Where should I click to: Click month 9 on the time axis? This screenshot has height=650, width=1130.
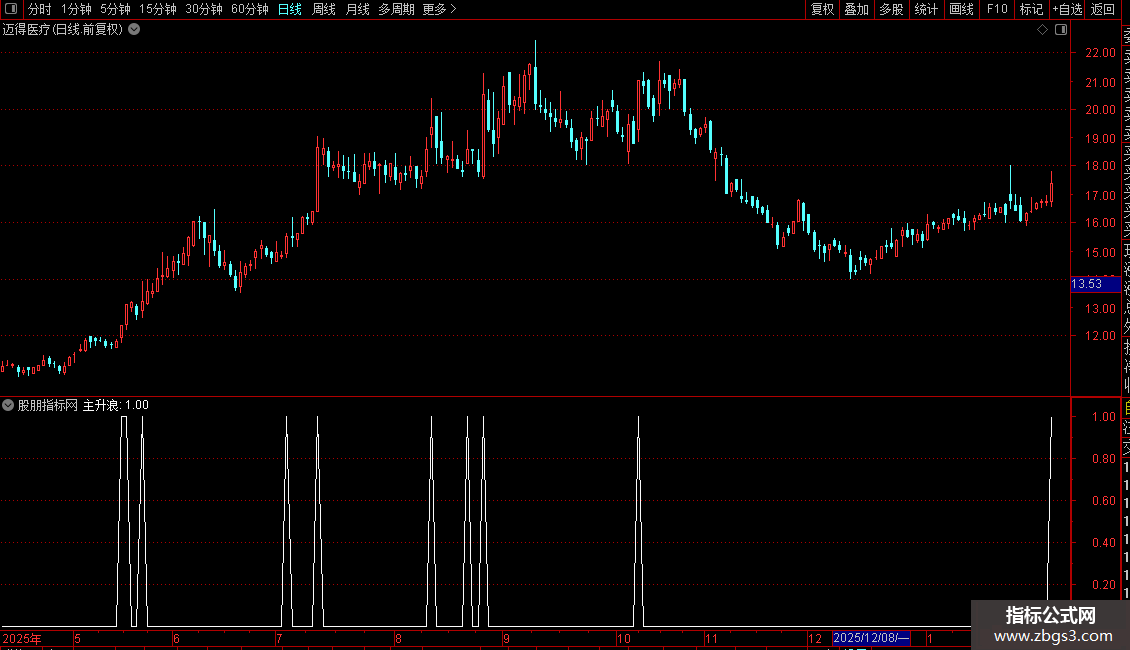pyautogui.click(x=507, y=638)
